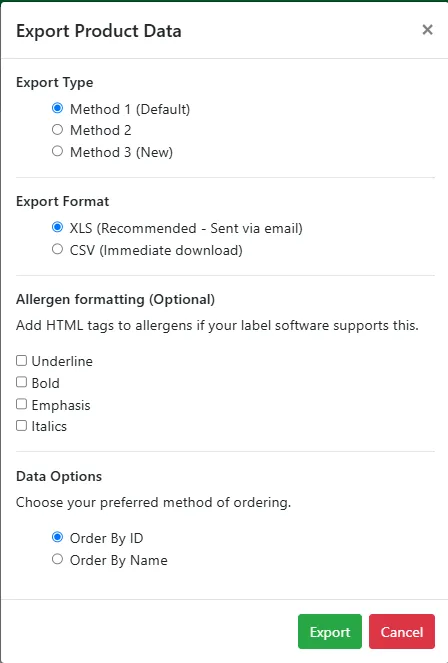Select the Method 1 (Default) radio button
The width and height of the screenshot is (448, 663).
tap(57, 108)
